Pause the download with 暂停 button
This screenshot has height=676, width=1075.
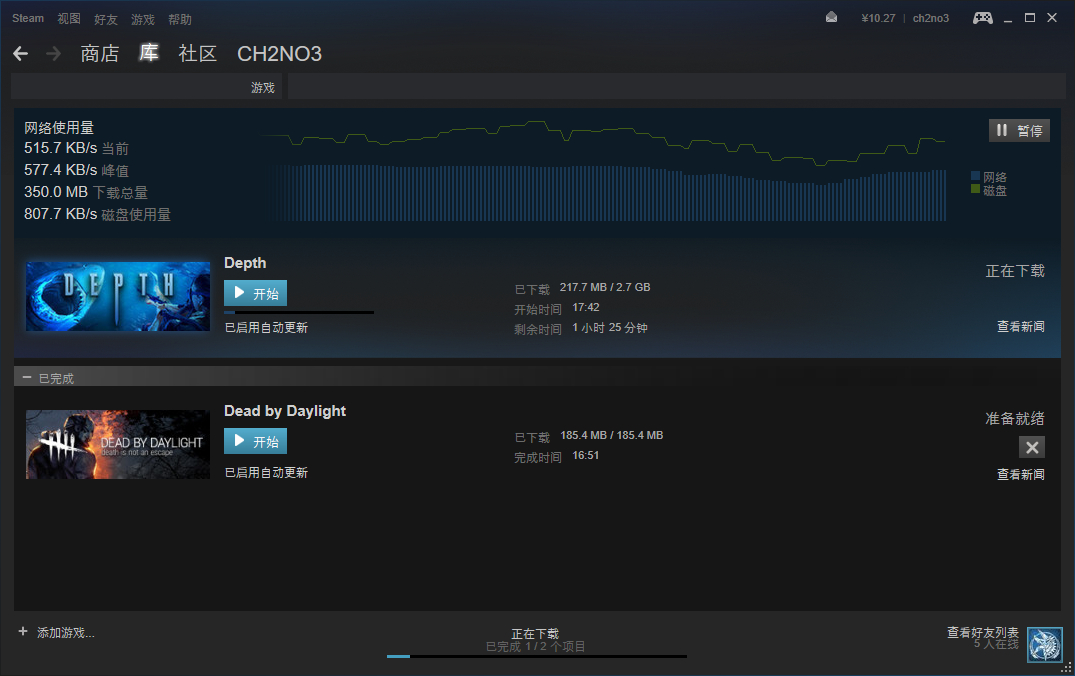pyautogui.click(x=1019, y=130)
